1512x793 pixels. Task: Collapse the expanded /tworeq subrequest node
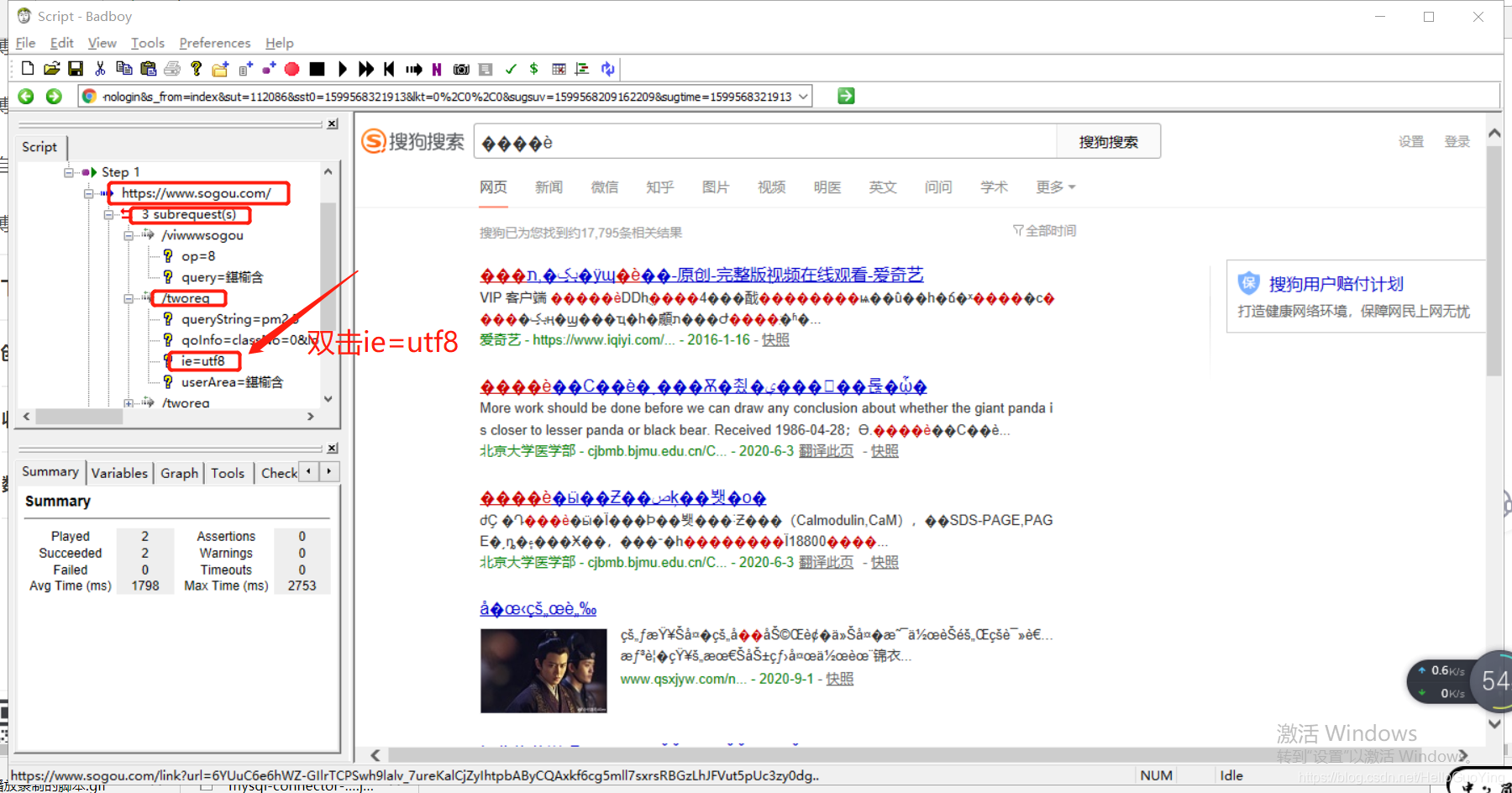[129, 298]
